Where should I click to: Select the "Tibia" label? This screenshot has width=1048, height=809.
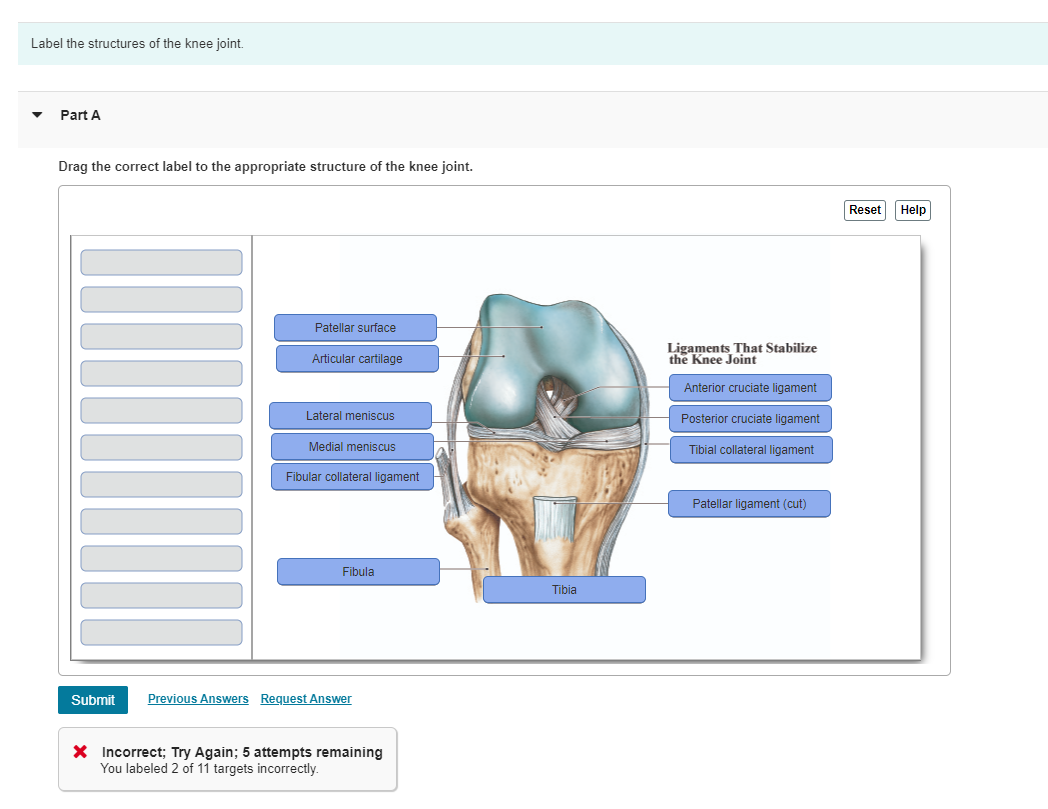pos(564,589)
